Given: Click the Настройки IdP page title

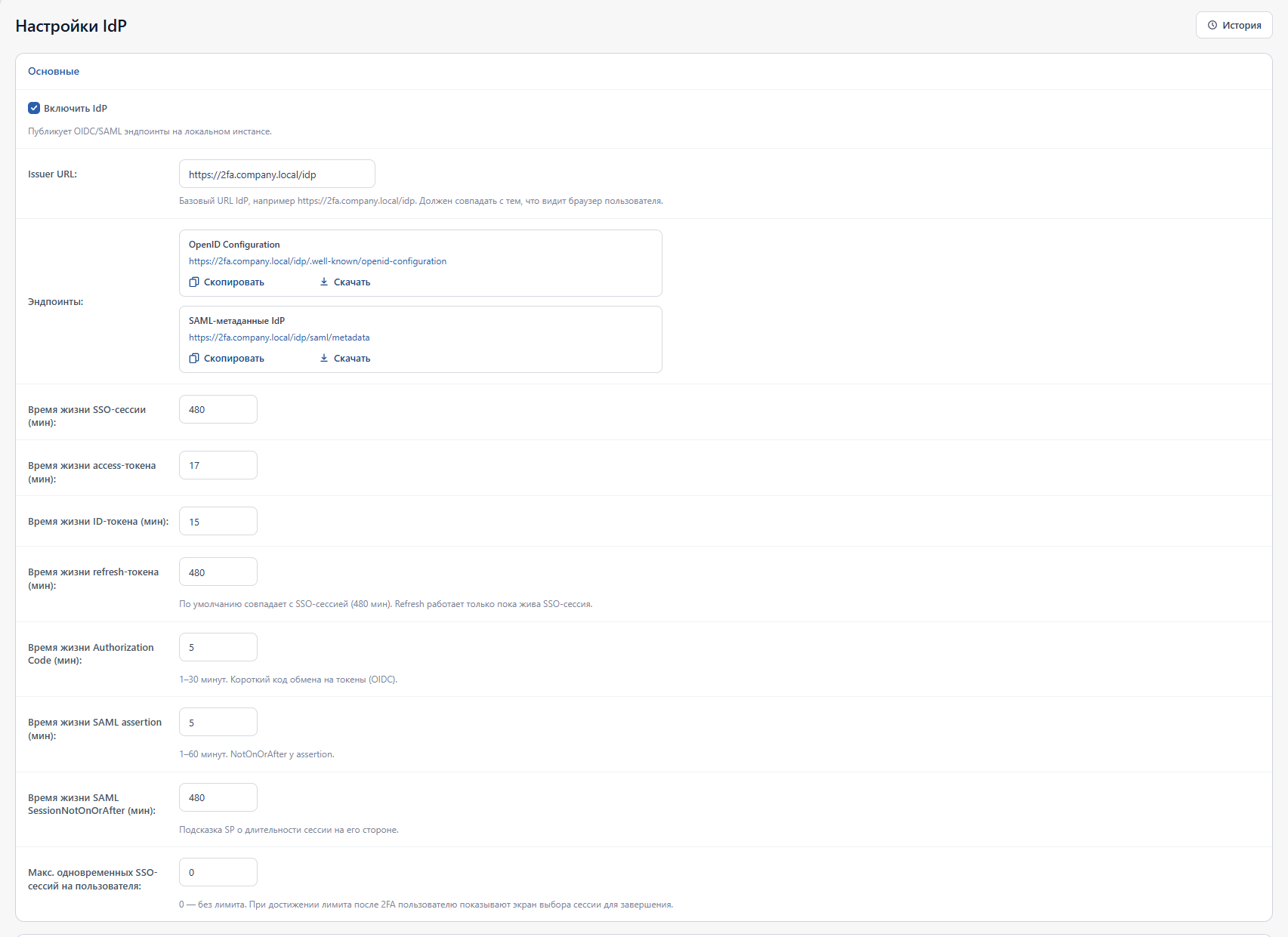Looking at the screenshot, I should 71,26.
